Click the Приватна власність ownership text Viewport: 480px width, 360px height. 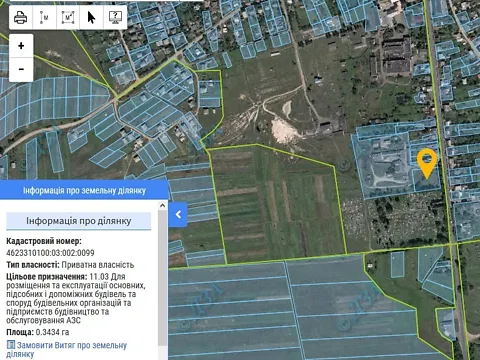pos(98,265)
